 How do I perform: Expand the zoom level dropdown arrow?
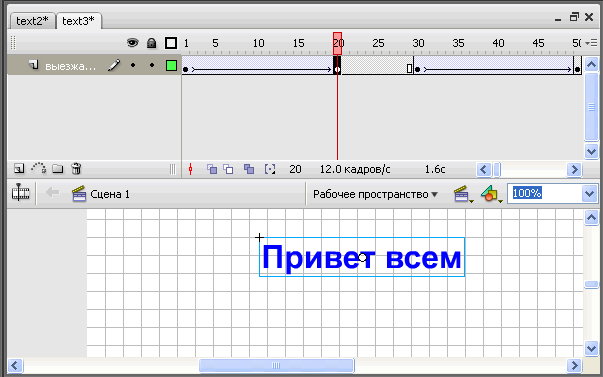pyautogui.click(x=590, y=193)
